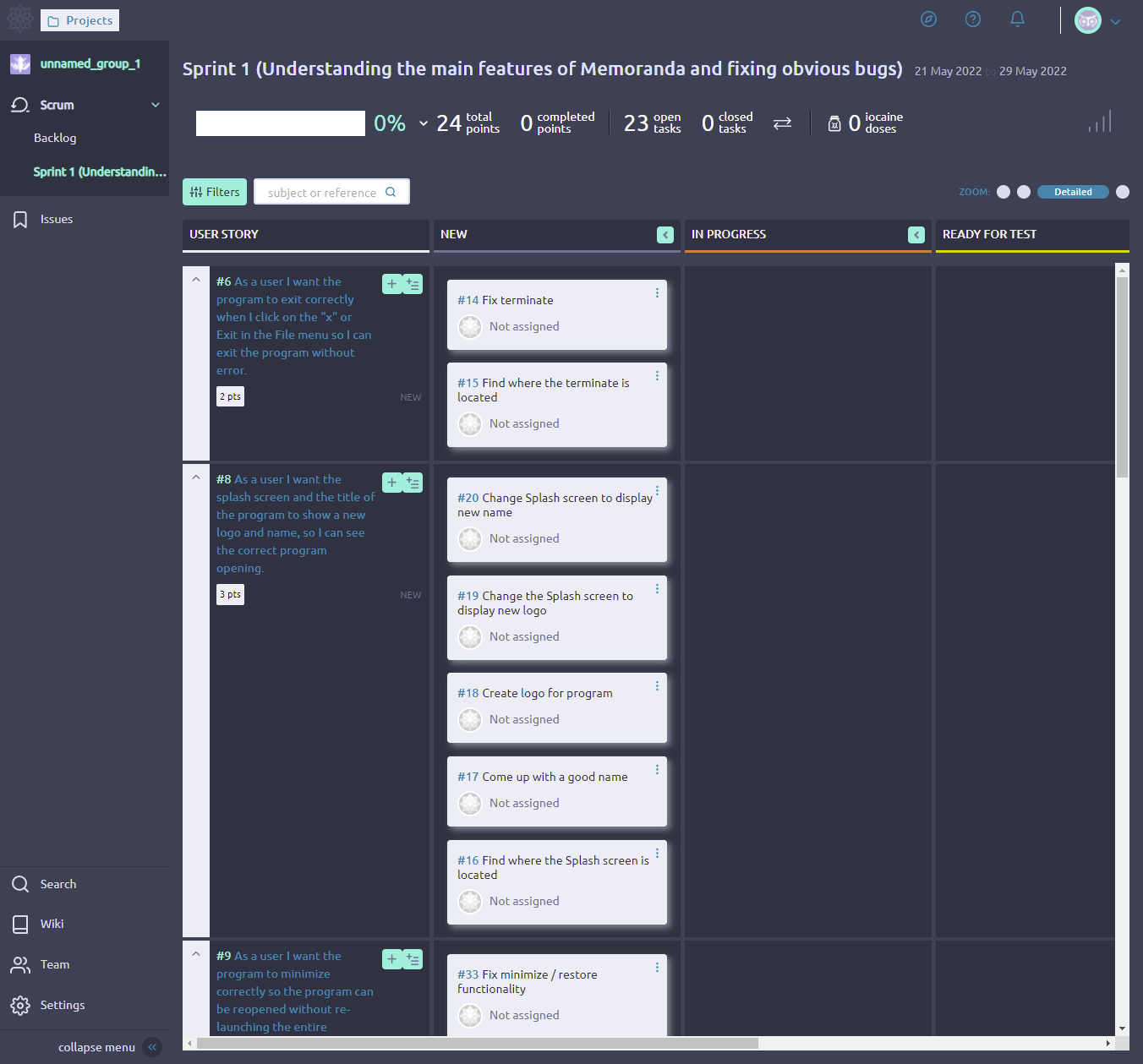Collapse user story #6 row

click(x=196, y=280)
